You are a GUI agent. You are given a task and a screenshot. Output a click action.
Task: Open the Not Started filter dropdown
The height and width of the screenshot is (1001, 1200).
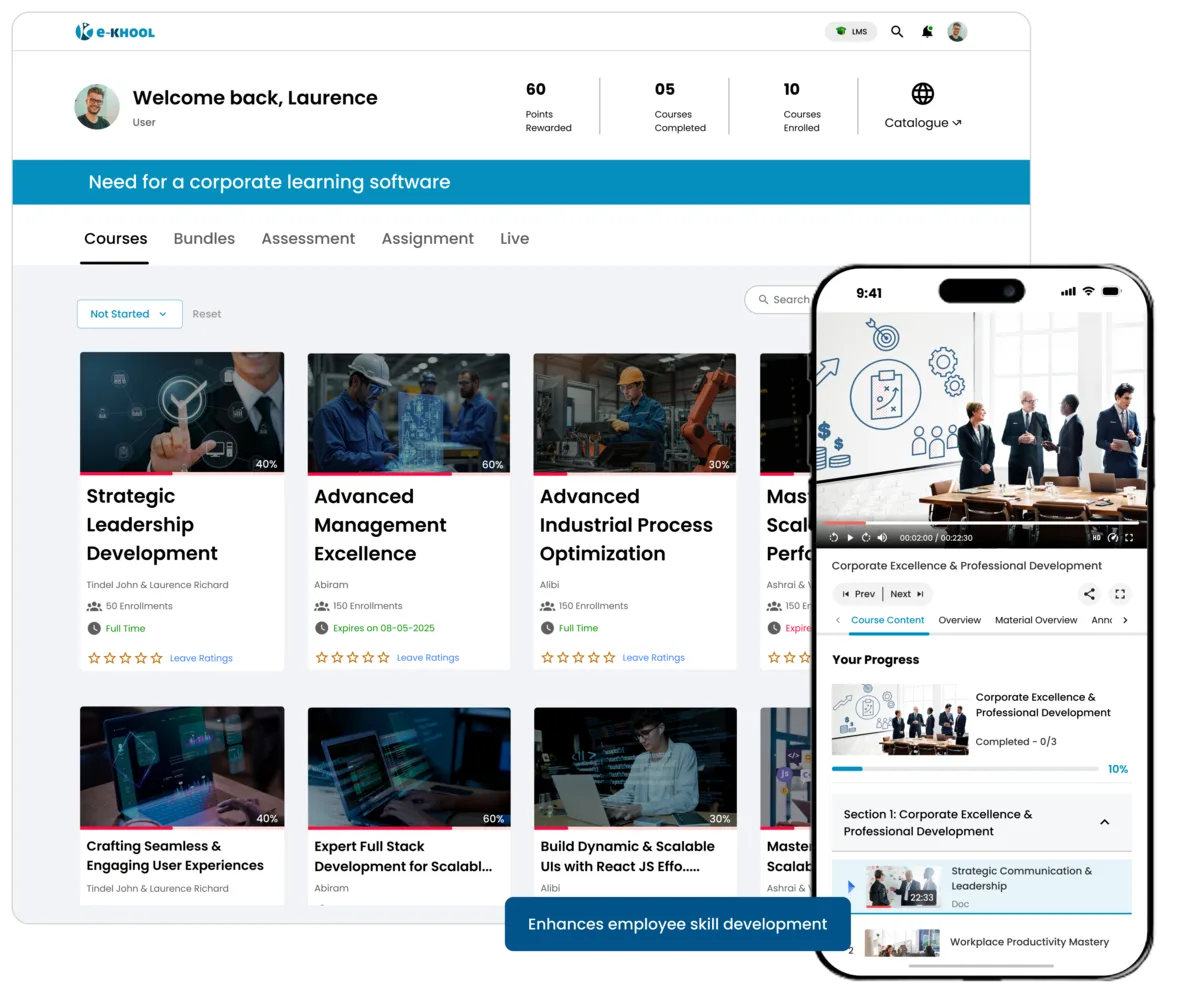pos(129,313)
